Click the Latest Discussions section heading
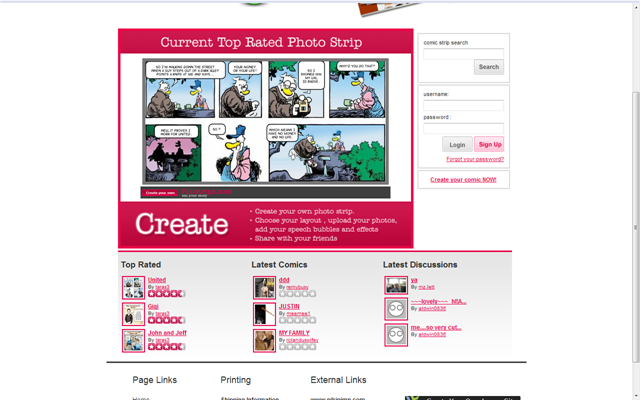 (x=420, y=264)
